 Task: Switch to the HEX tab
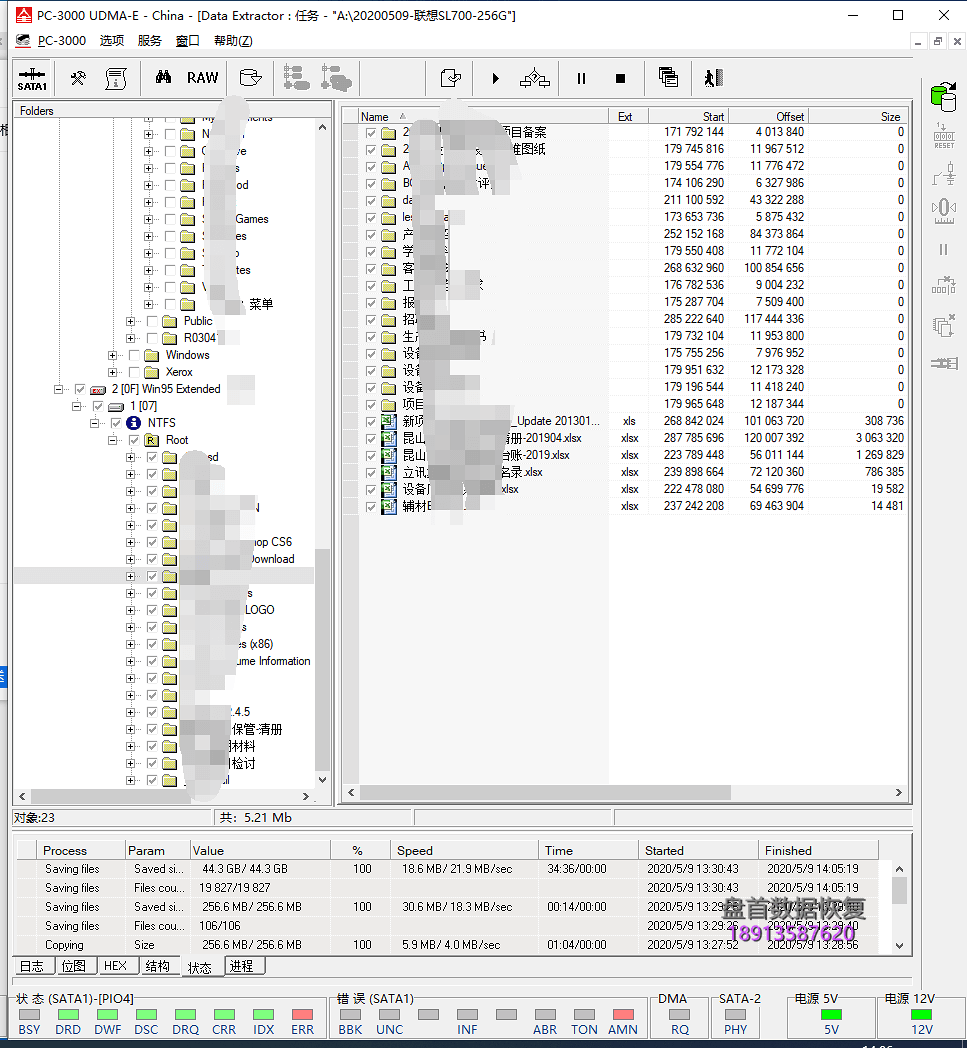[116, 966]
